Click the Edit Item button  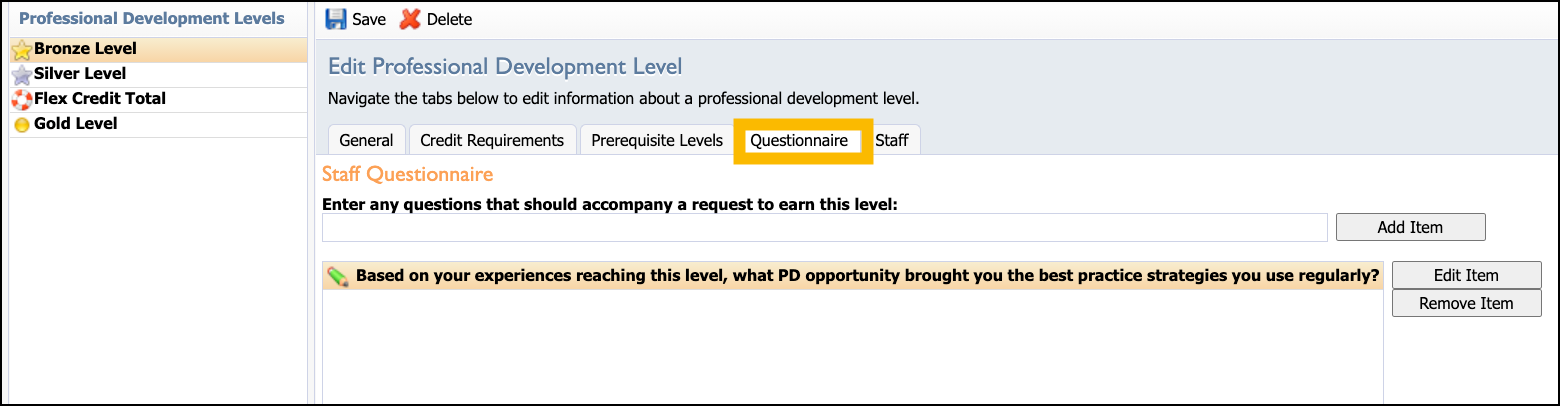[x=1466, y=275]
